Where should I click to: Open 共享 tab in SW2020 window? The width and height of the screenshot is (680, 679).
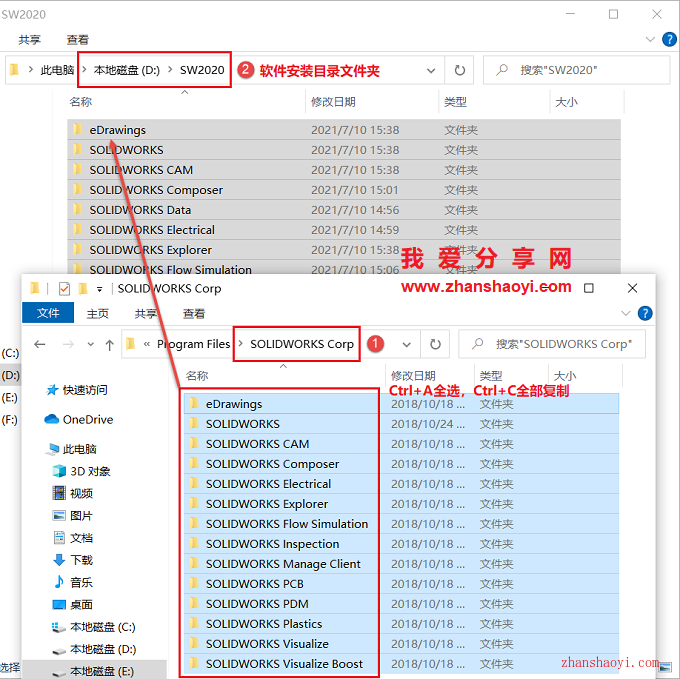click(29, 40)
